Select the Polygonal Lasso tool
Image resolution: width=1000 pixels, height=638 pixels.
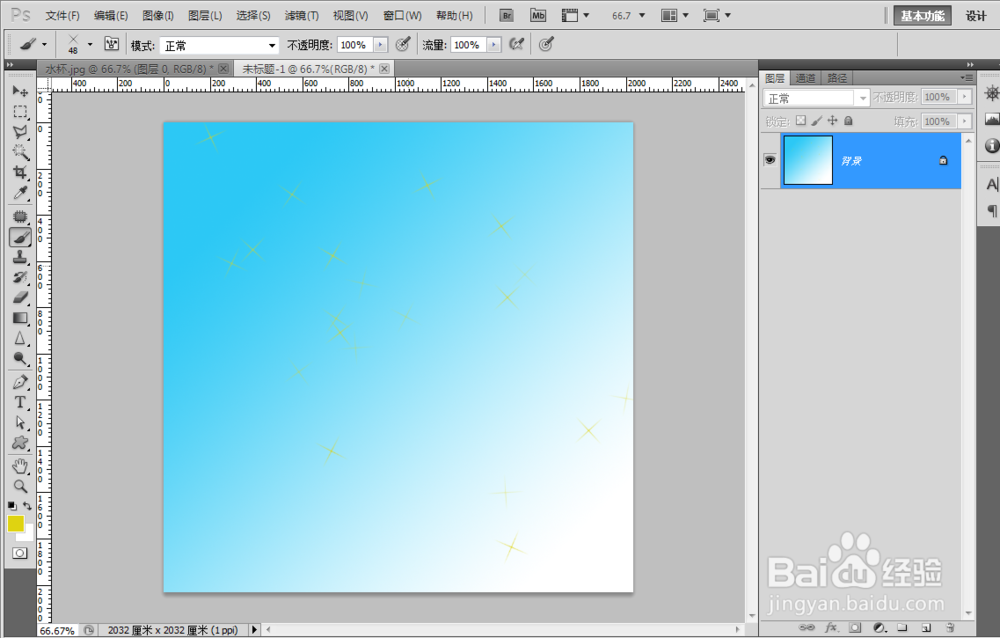tap(20, 132)
